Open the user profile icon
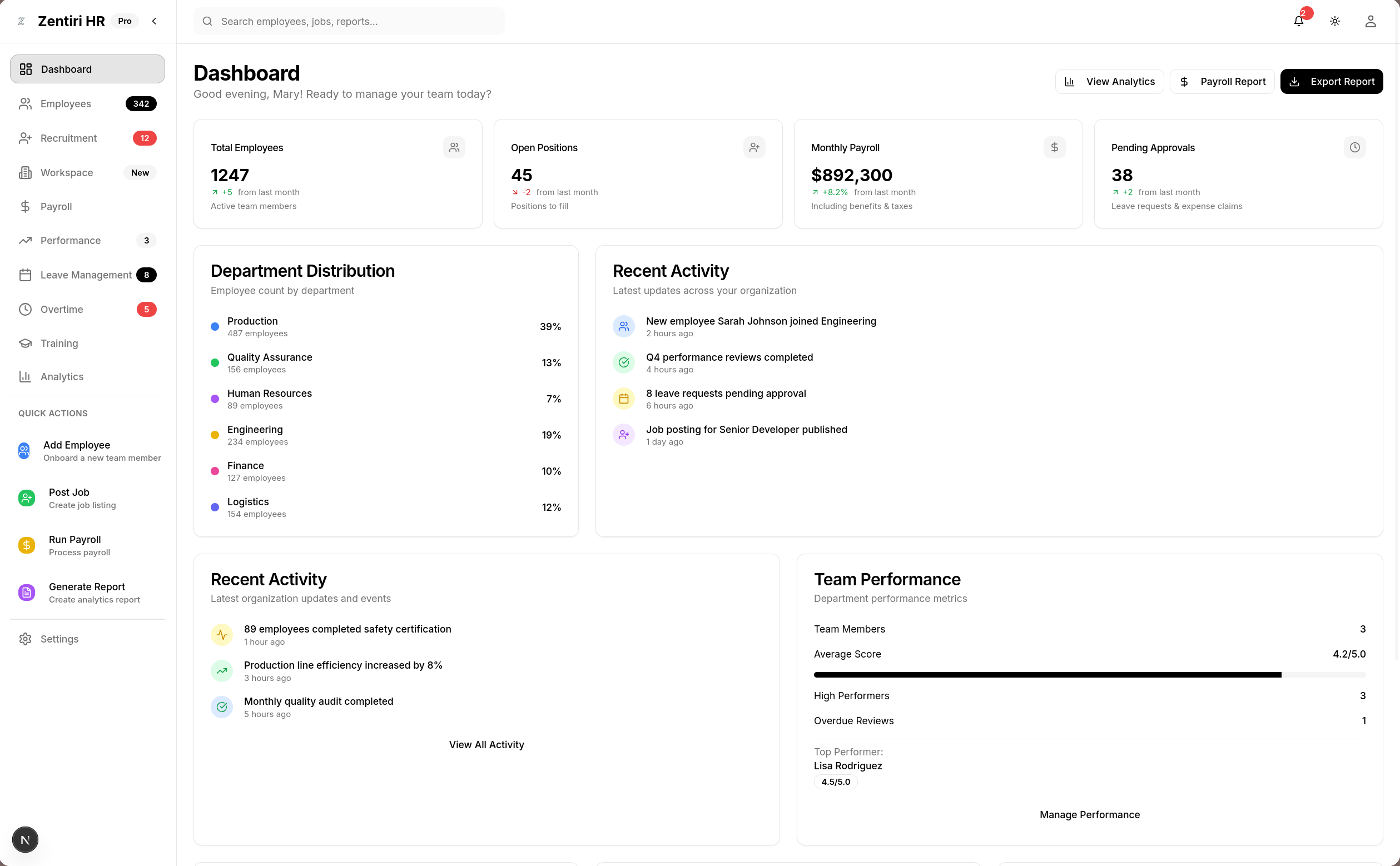 click(x=1370, y=21)
